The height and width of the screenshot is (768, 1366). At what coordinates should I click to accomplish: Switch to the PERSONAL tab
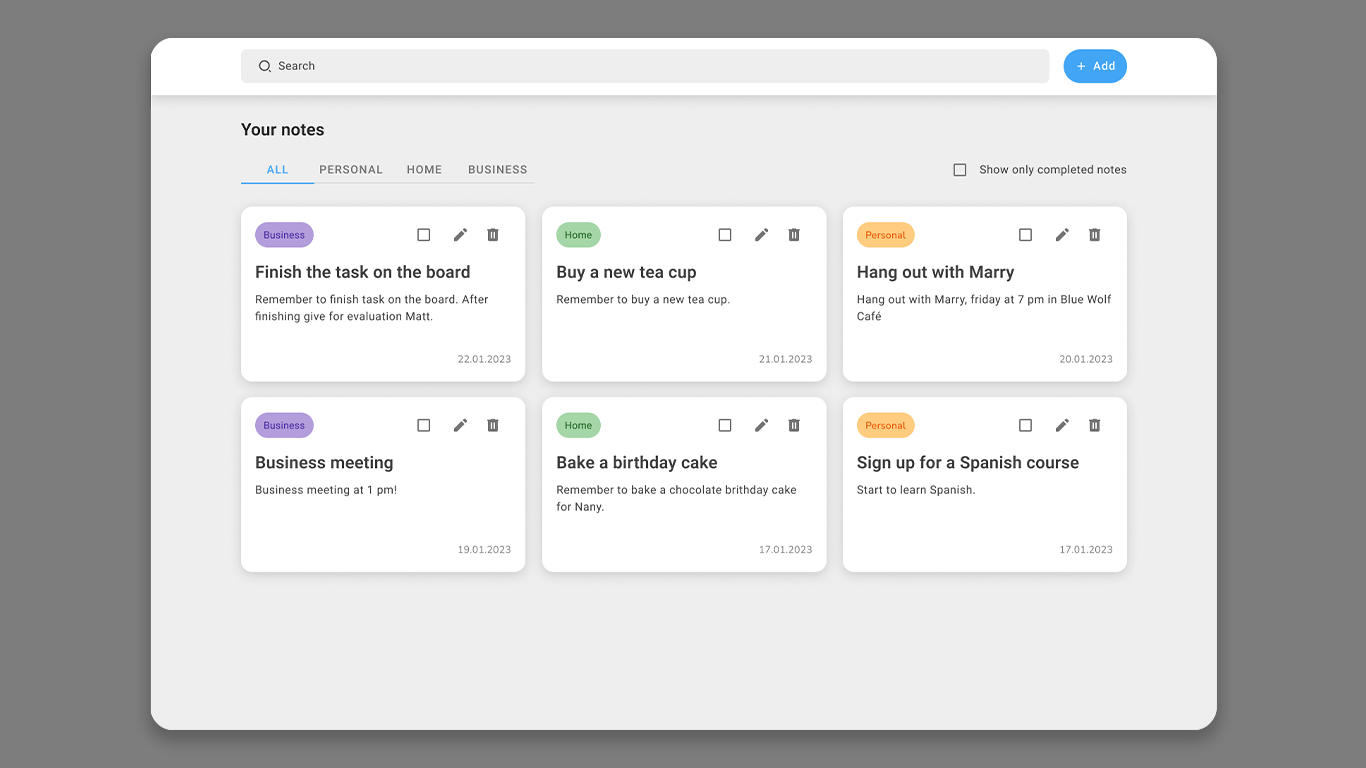[x=351, y=169]
